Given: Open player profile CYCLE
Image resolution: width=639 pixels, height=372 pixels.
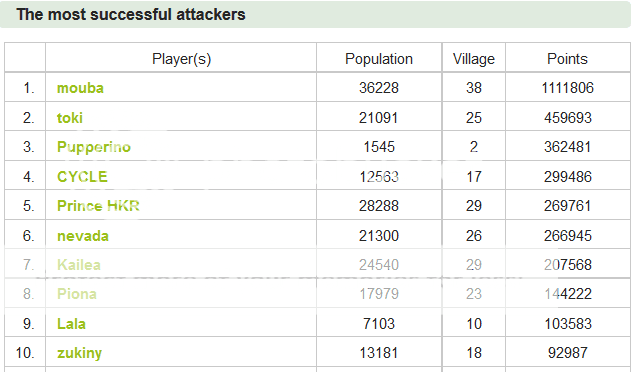Looking at the screenshot, I should [x=82, y=177].
